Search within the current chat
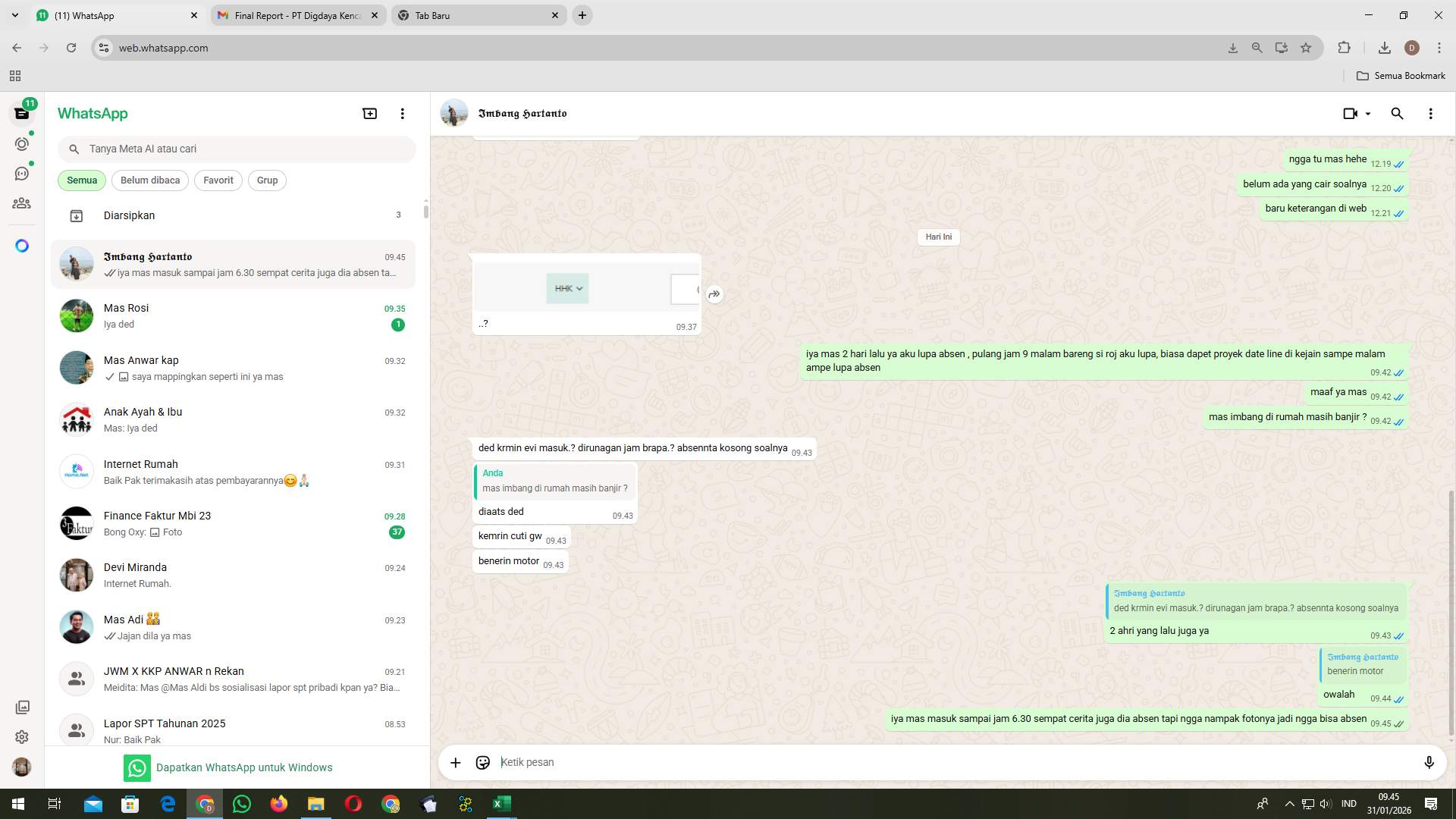The height and width of the screenshot is (819, 1456). tap(1397, 113)
